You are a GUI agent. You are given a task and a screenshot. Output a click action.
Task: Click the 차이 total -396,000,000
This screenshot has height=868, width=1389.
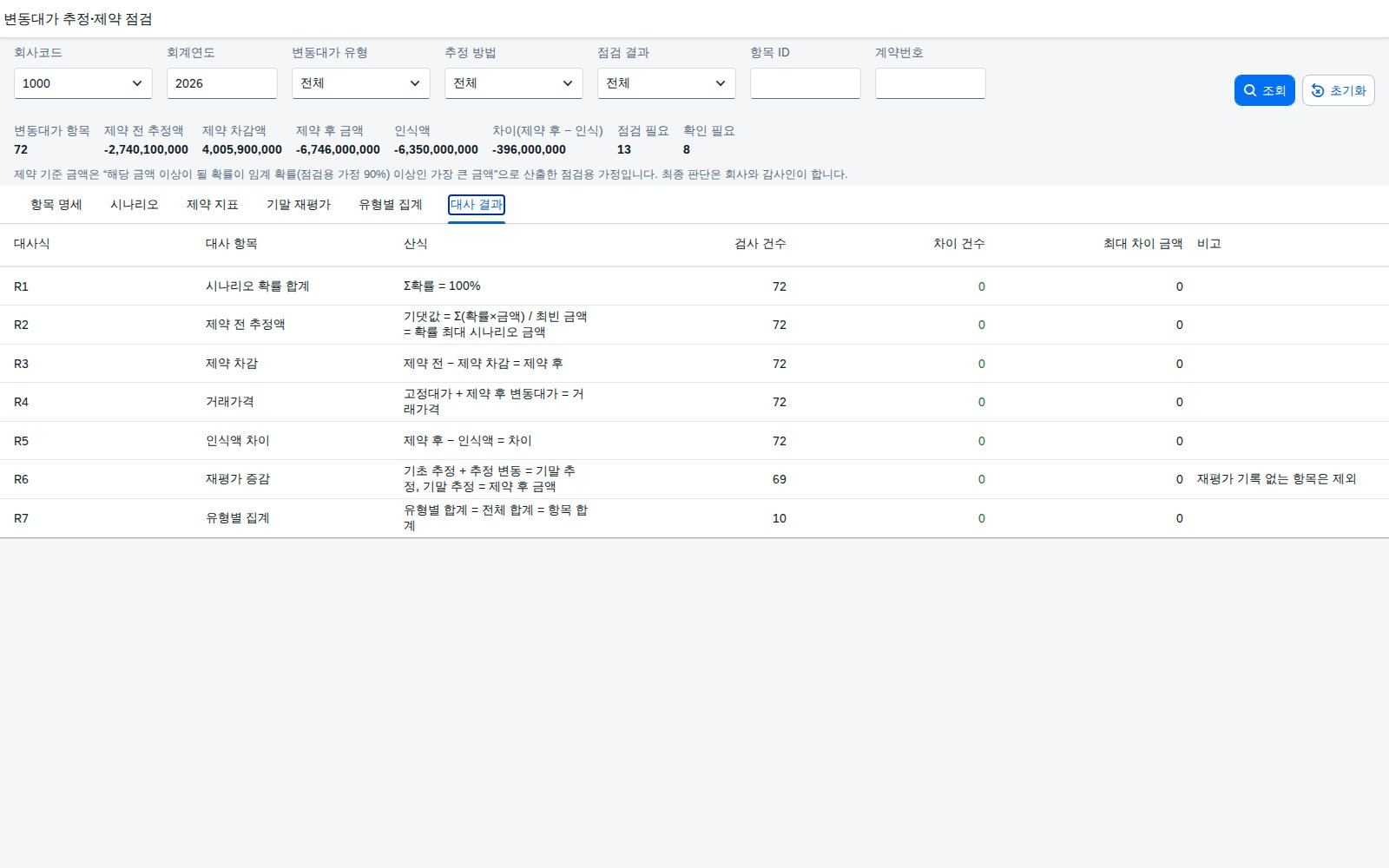coord(529,149)
